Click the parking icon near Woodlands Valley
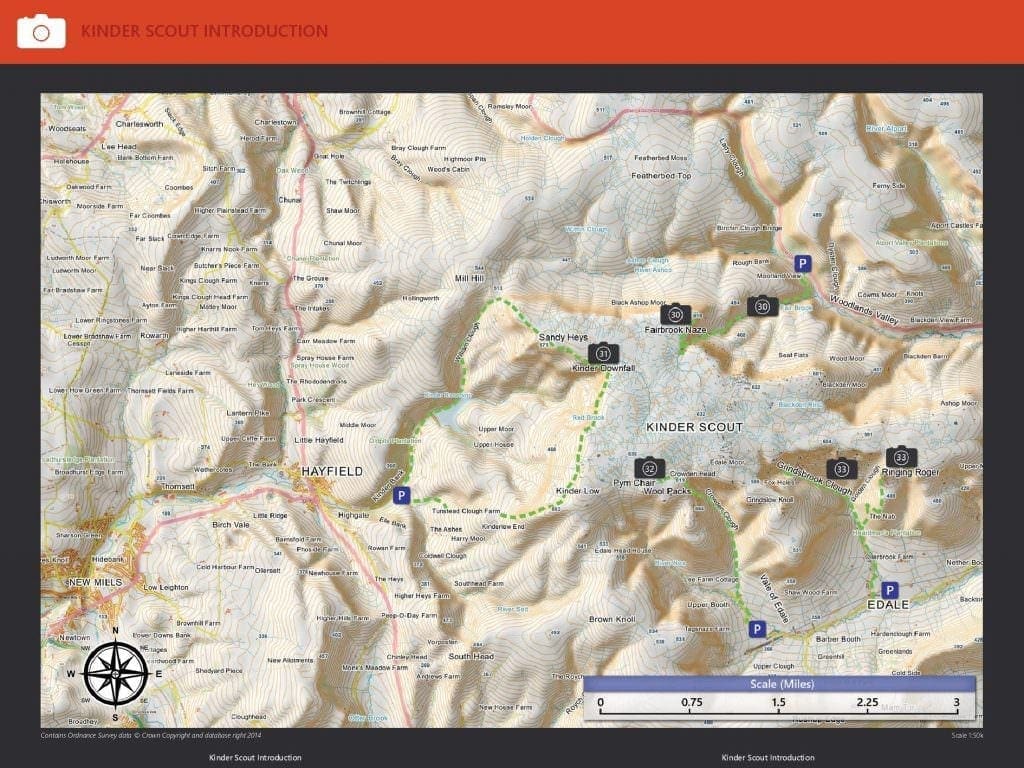 tap(802, 262)
